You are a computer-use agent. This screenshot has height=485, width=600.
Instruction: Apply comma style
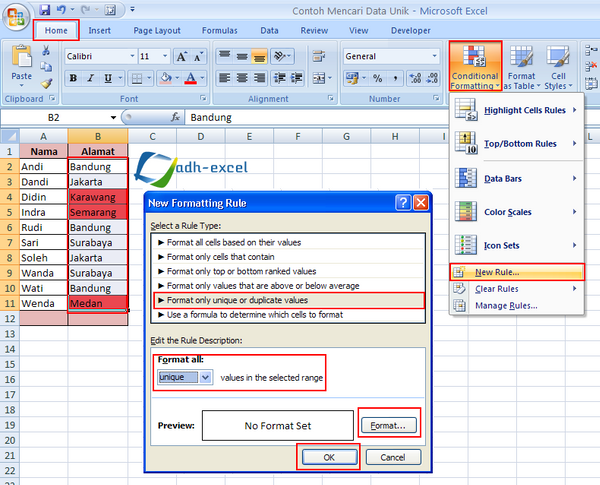395,78
